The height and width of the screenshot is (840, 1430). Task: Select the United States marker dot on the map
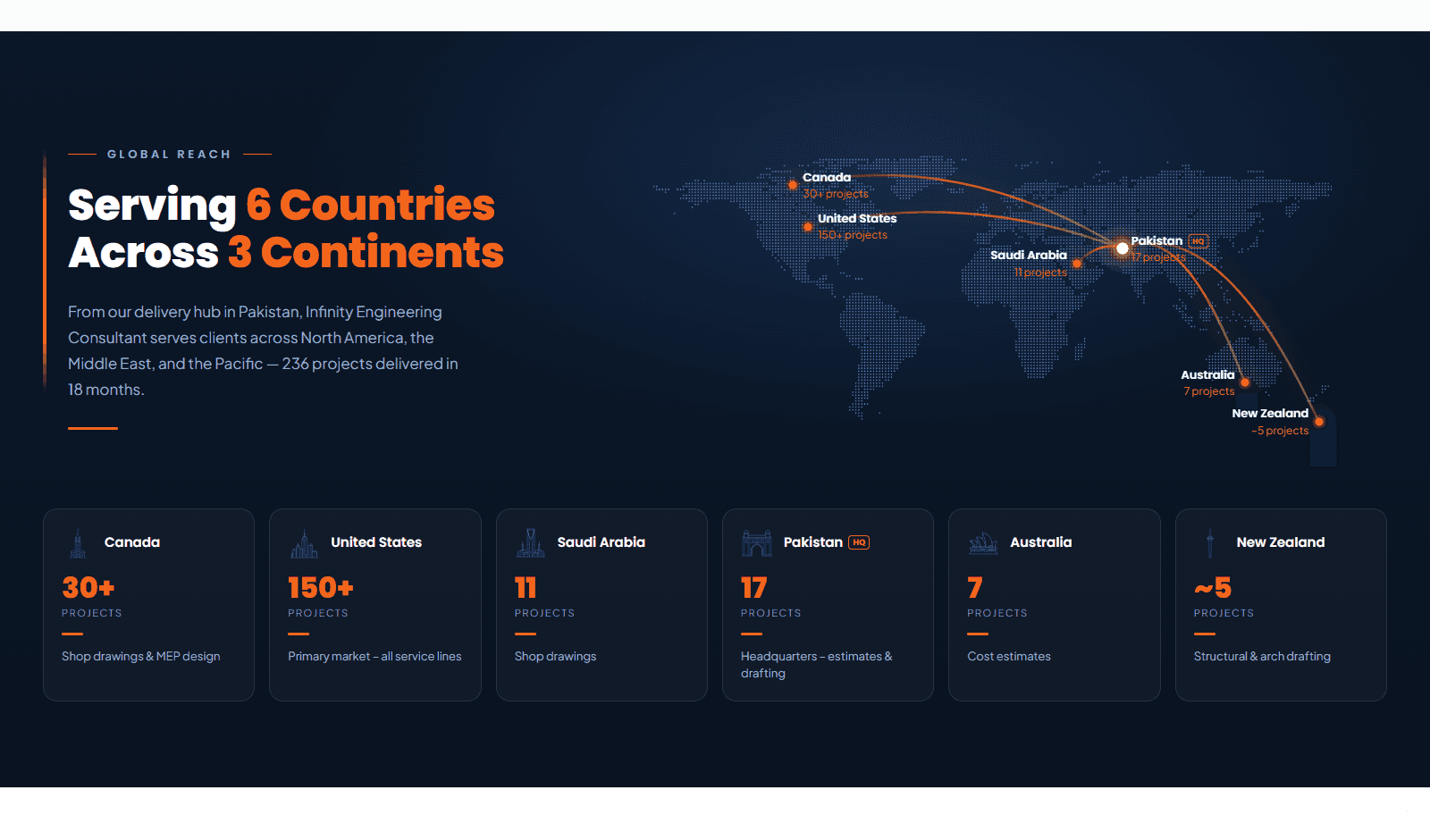(808, 227)
